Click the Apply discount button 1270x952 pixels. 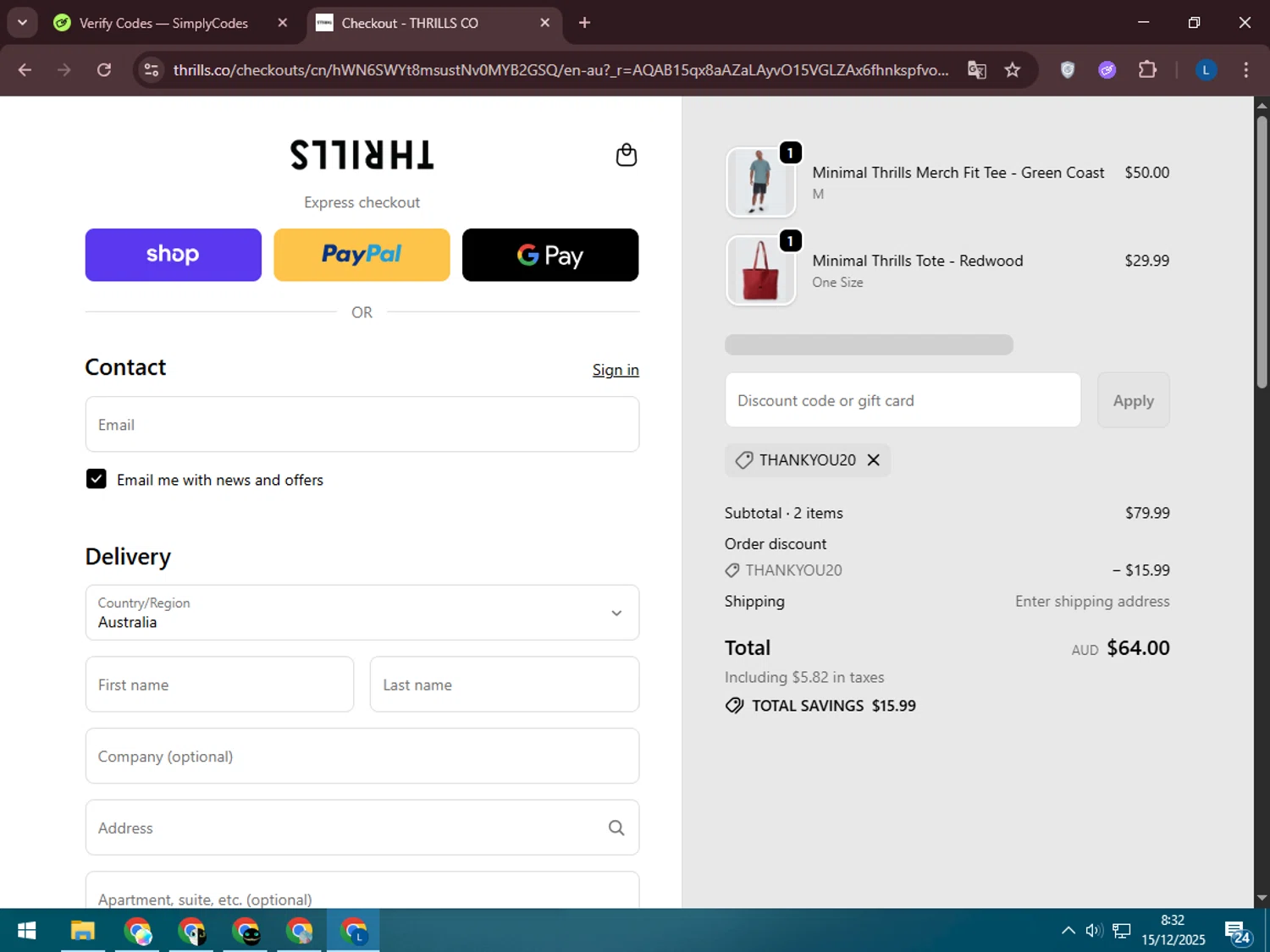pos(1133,400)
